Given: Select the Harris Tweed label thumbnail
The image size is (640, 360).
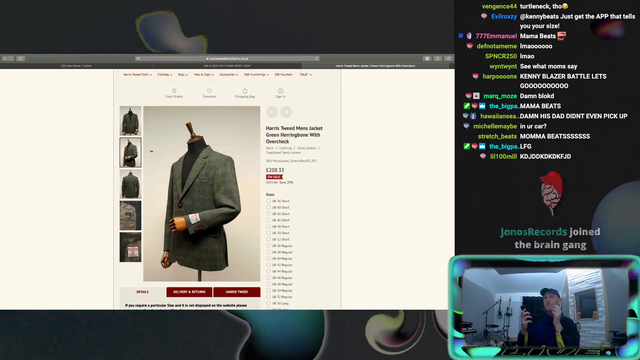Looking at the screenshot, I should tap(130, 247).
